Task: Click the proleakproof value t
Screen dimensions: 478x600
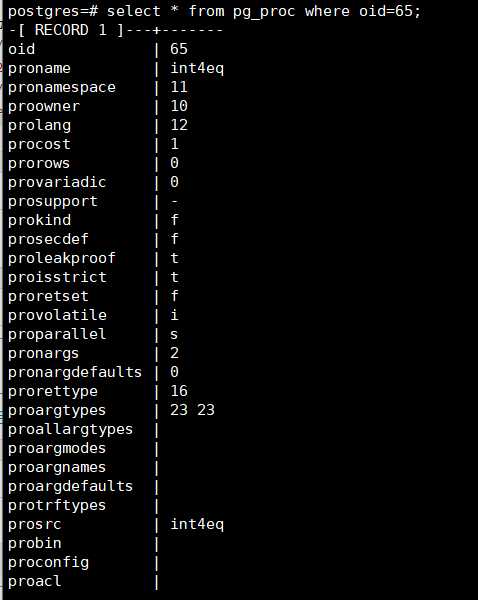Action: (175, 258)
